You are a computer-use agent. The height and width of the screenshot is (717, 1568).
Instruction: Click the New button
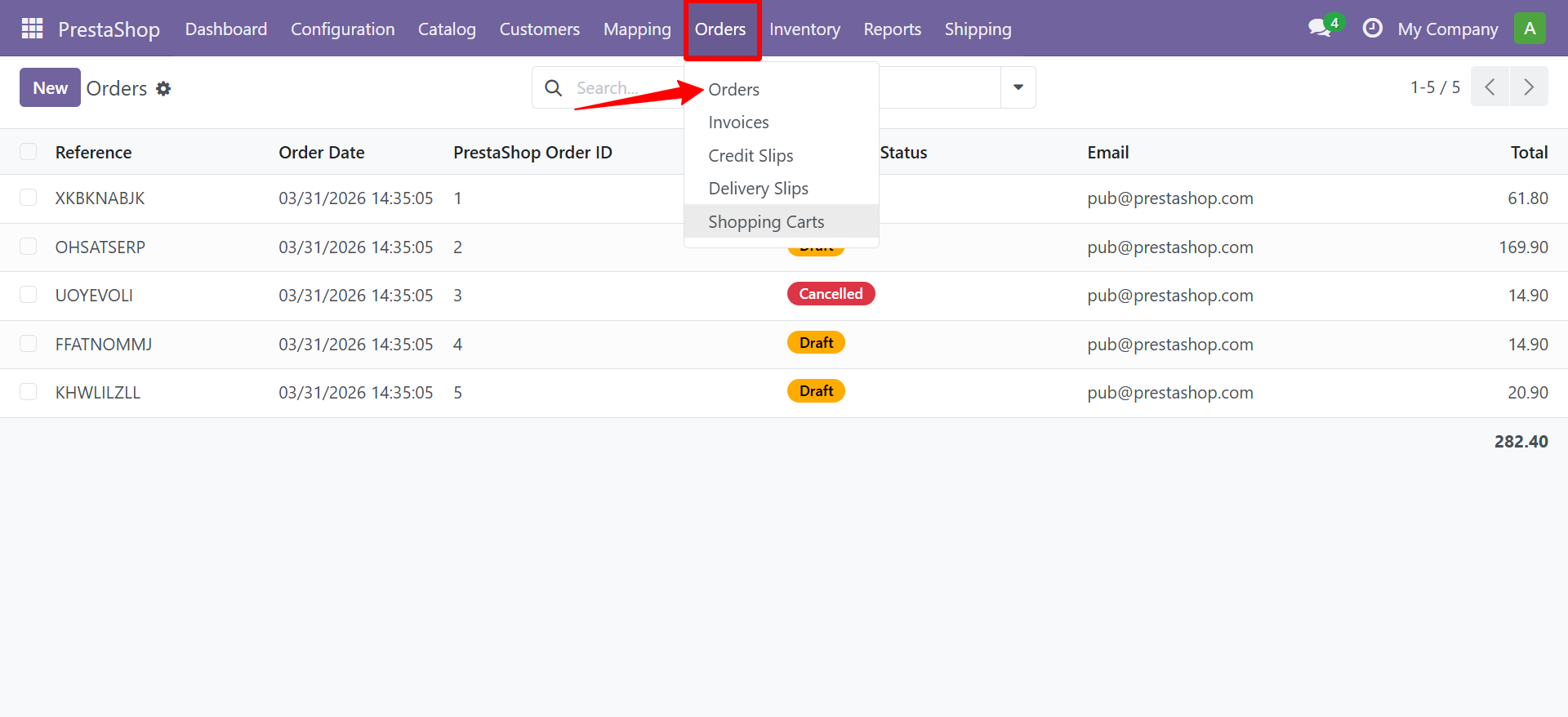click(50, 87)
